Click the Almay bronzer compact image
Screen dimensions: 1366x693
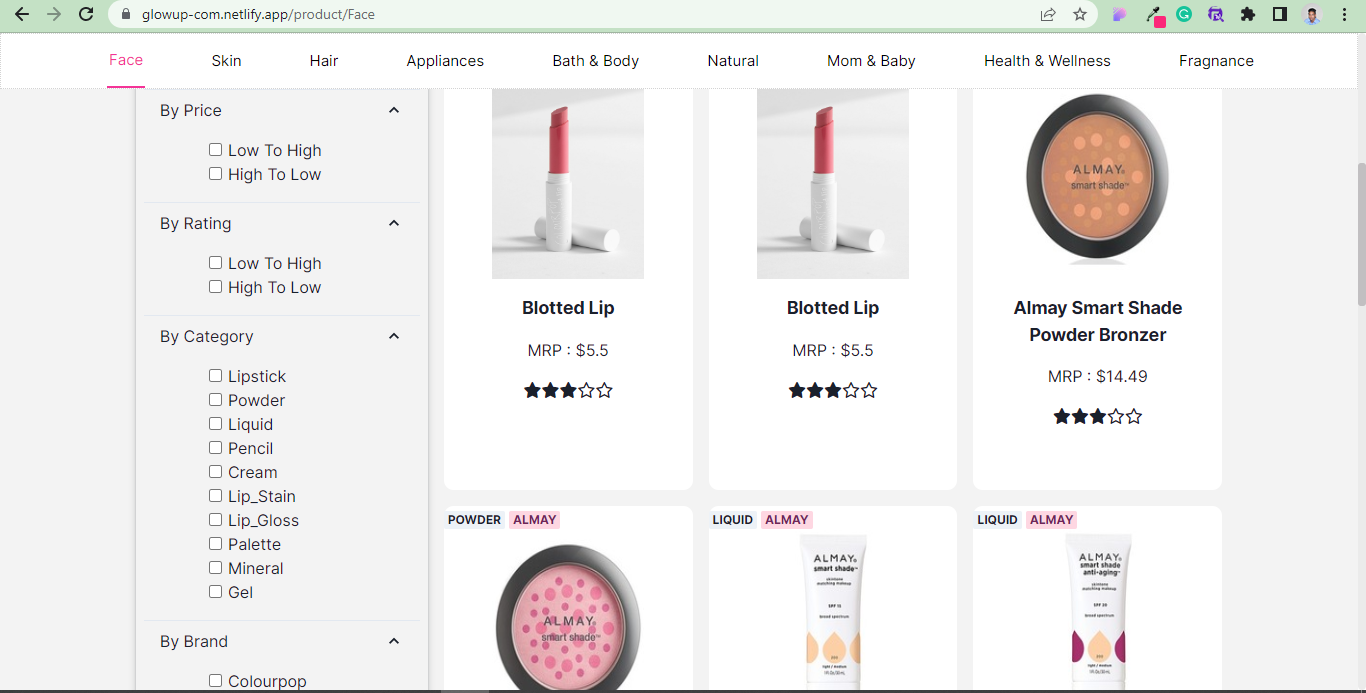pos(1098,178)
